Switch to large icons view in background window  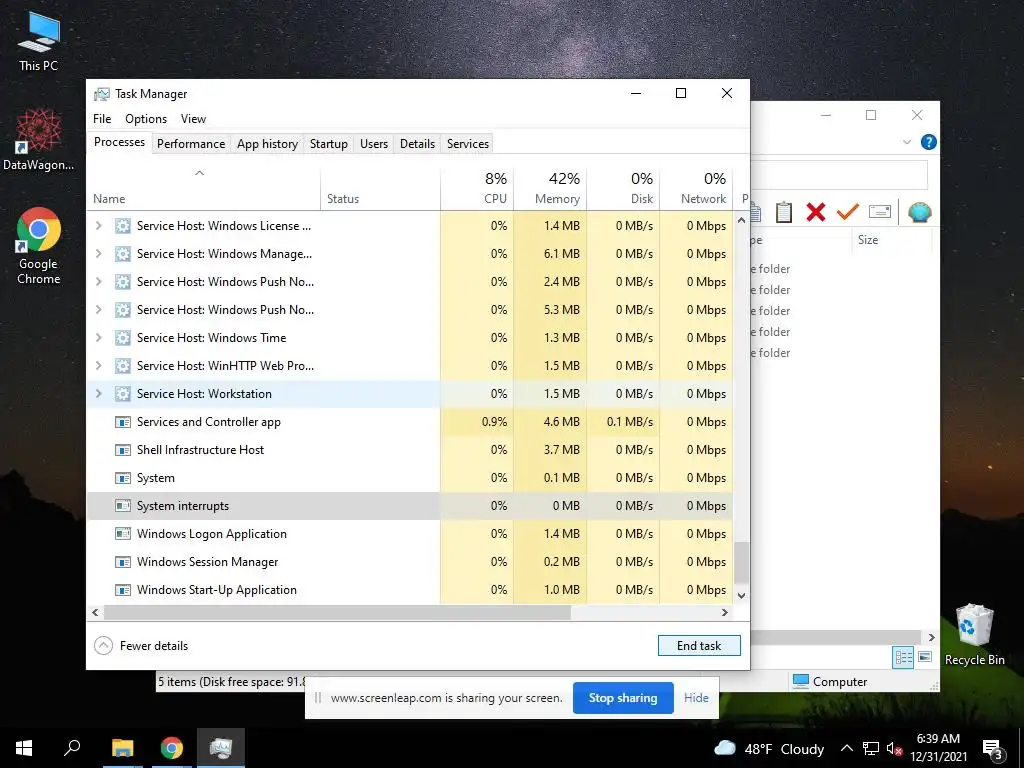(x=925, y=657)
